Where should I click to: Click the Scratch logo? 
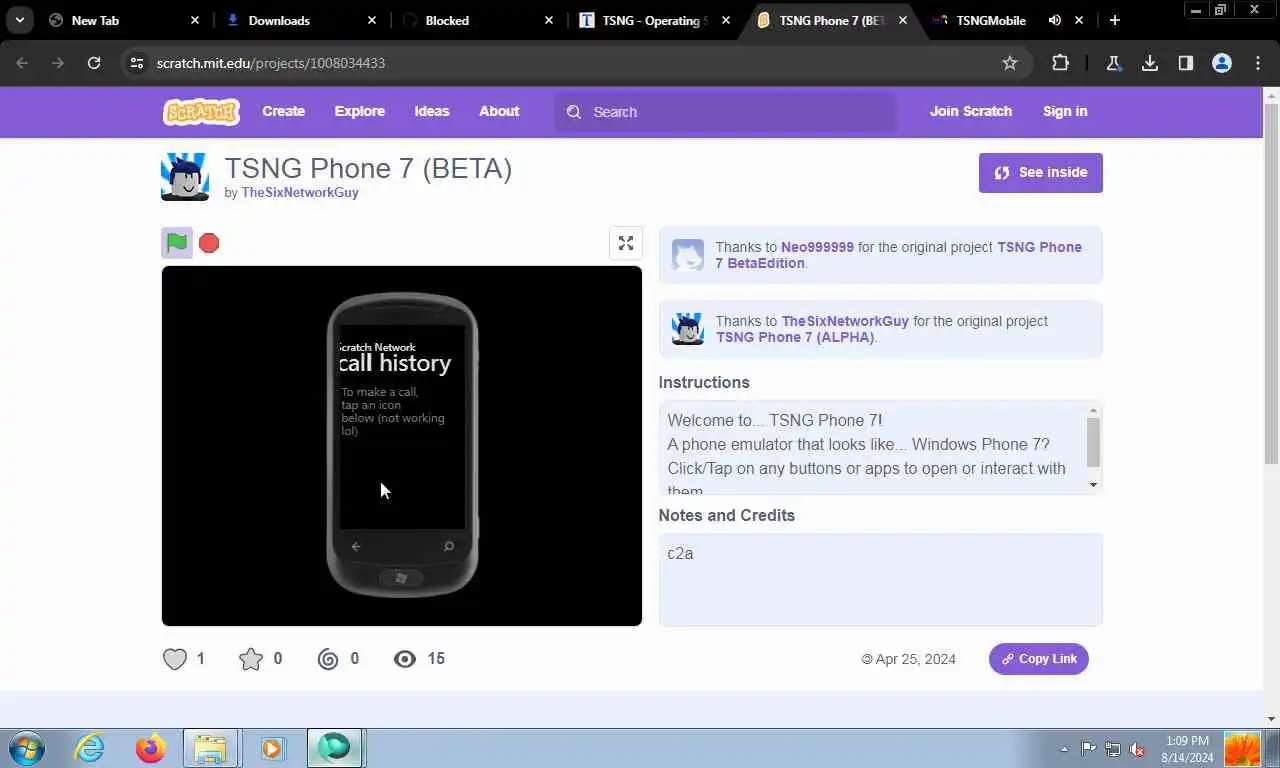tap(201, 111)
